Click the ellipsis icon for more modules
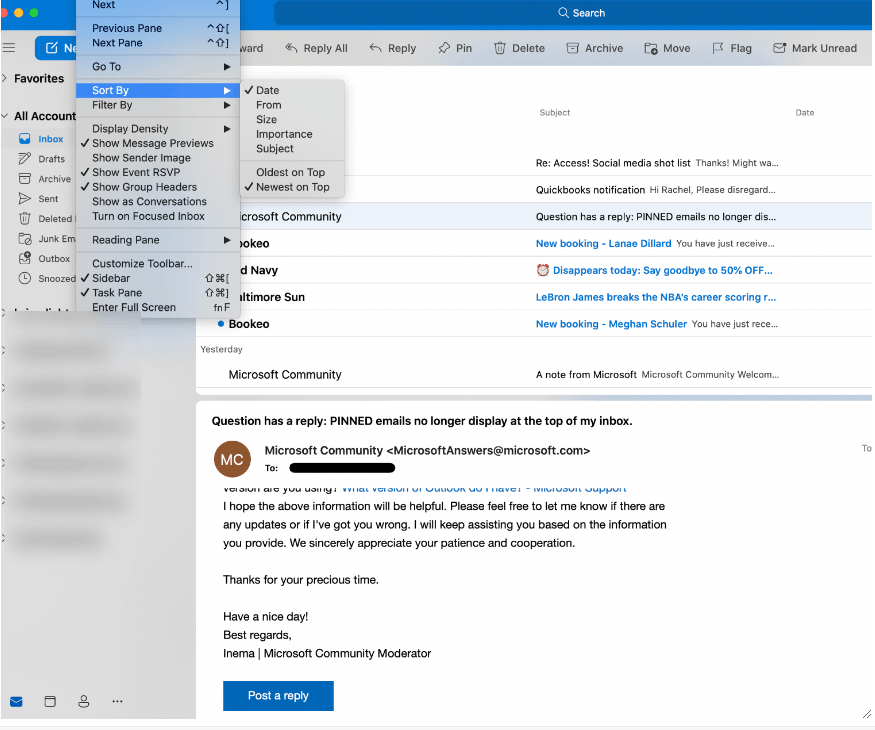This screenshot has width=875, height=730. point(117,702)
